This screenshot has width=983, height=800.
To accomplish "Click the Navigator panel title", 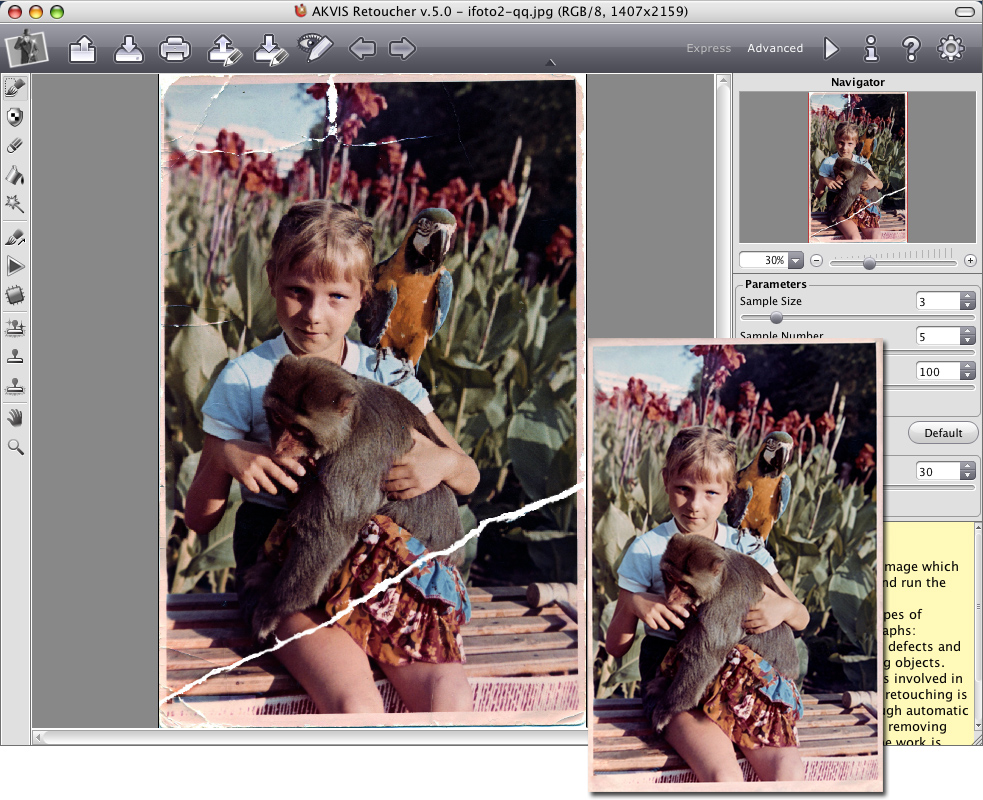I will coord(858,82).
